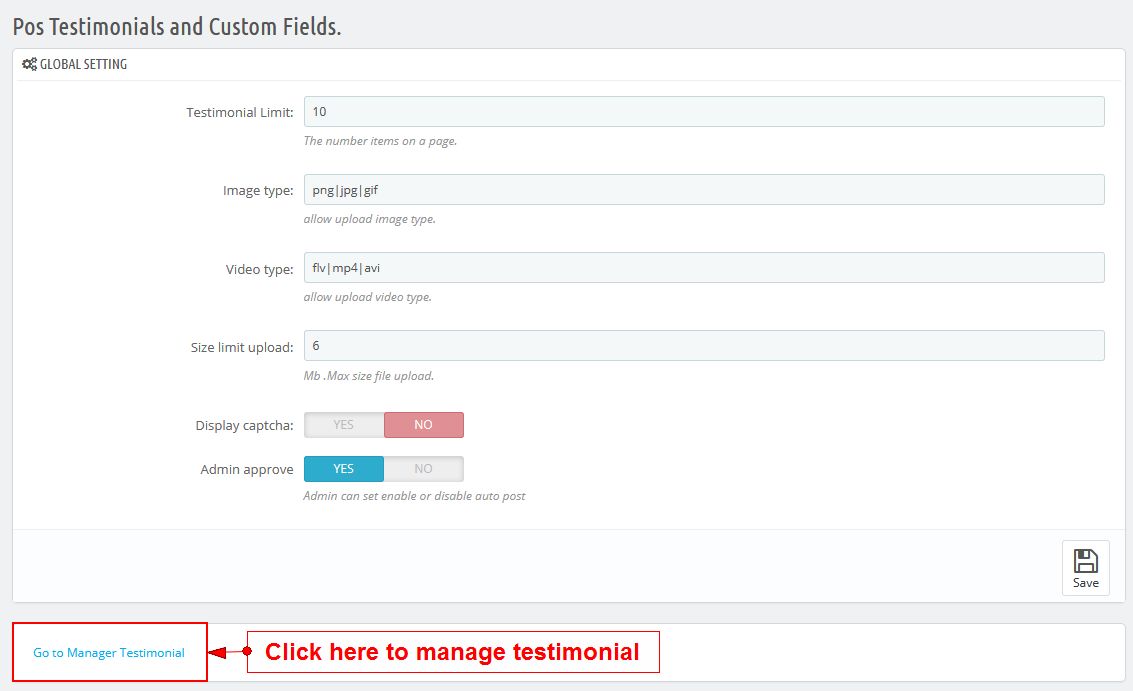Click the Save floppy disk icon
Viewport: 1133px width, 691px height.
pyautogui.click(x=1085, y=560)
